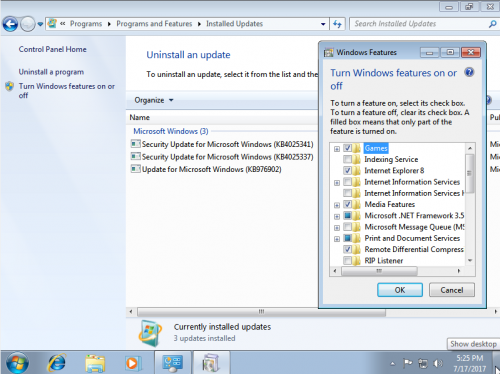The width and height of the screenshot is (500, 374).
Task: Collapse the Microsoft Windows (3) group
Action: [171, 131]
